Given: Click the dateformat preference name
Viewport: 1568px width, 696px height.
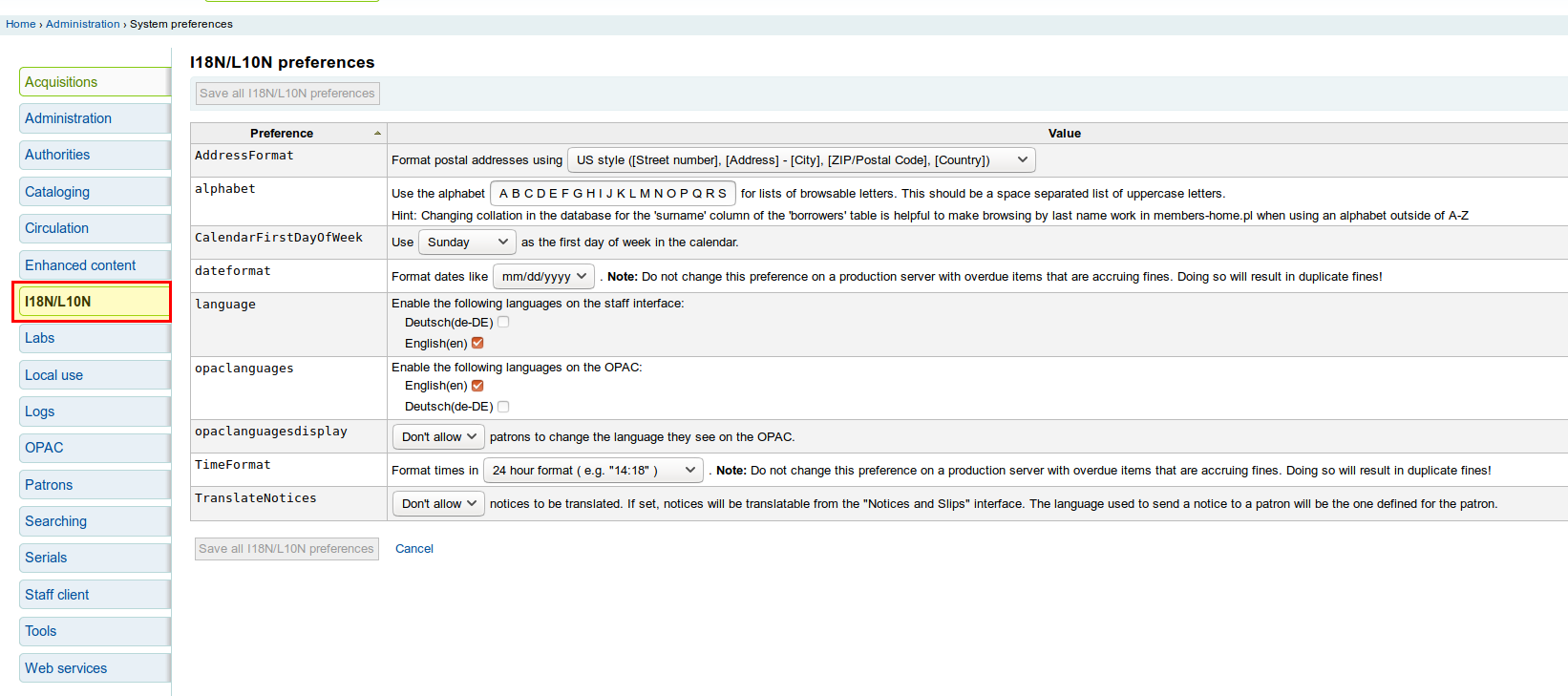Looking at the screenshot, I should (x=233, y=271).
